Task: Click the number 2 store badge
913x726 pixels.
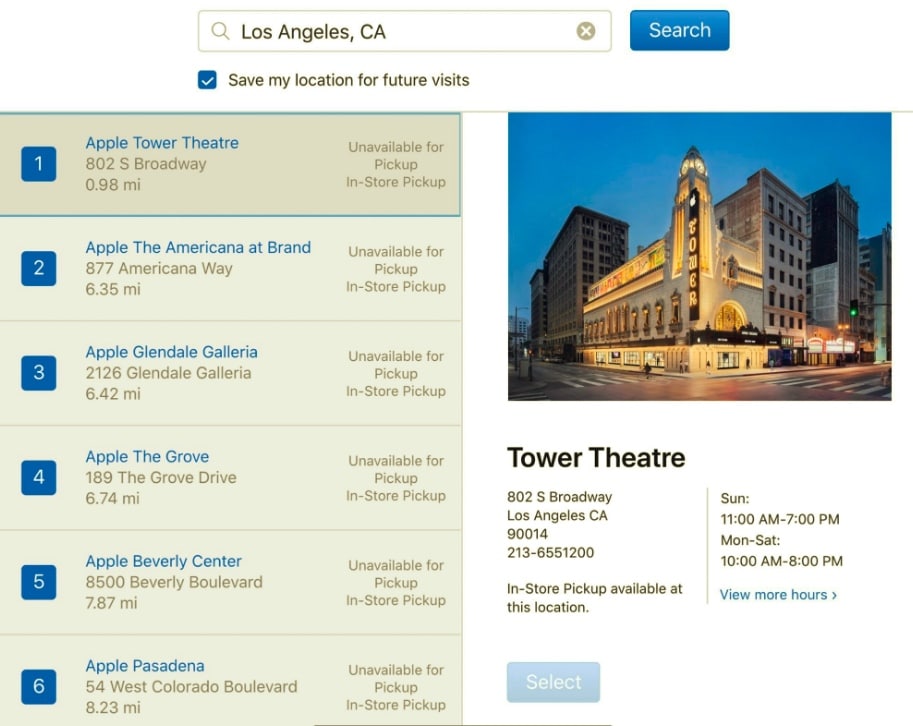Action: tap(39, 268)
